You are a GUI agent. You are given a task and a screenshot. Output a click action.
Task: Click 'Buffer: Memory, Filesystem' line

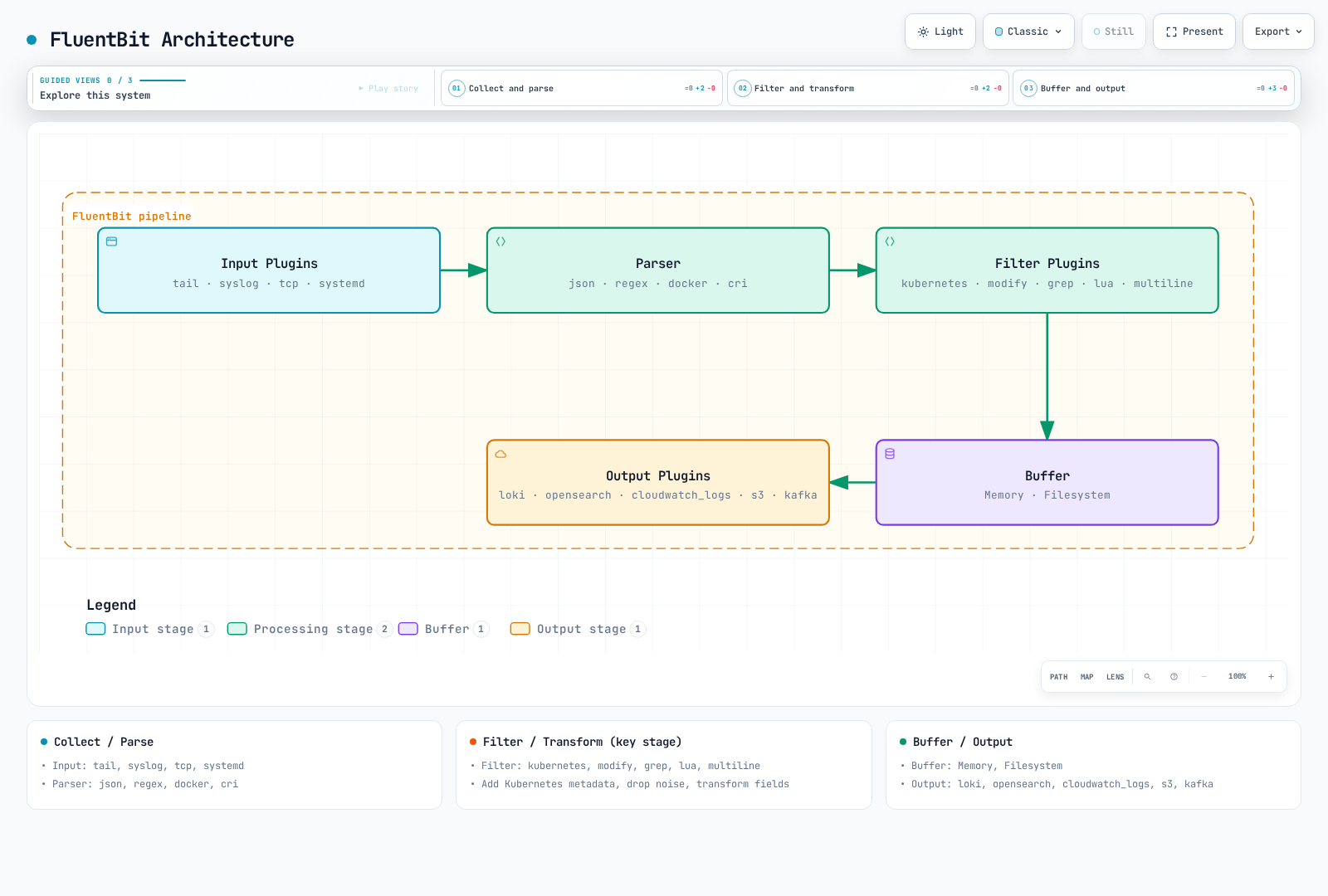pyautogui.click(x=987, y=766)
